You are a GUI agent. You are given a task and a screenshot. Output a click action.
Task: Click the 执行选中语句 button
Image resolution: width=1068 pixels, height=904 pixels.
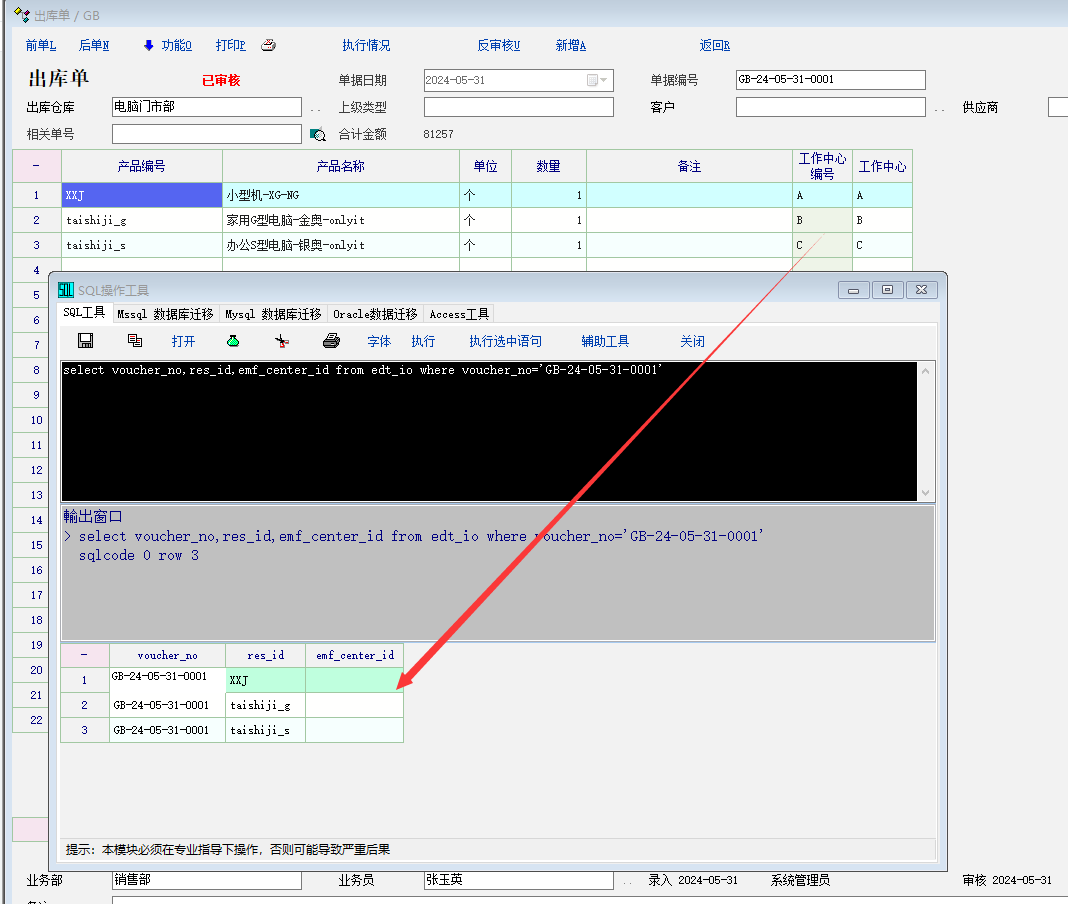pos(505,341)
